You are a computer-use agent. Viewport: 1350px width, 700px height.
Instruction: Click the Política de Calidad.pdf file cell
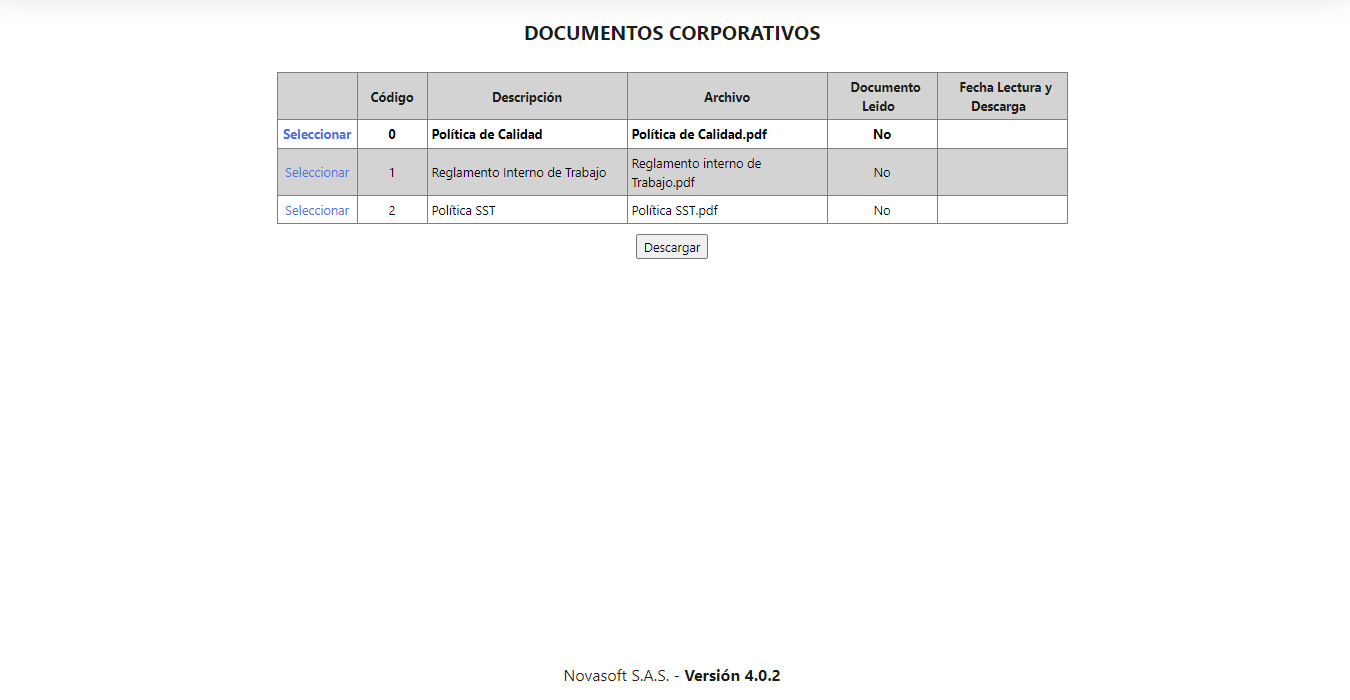(x=727, y=134)
